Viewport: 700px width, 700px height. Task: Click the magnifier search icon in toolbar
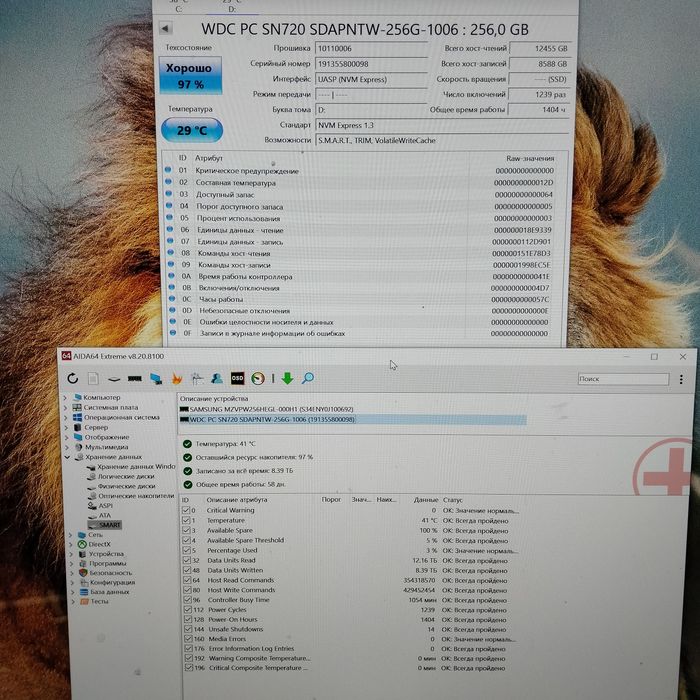pyautogui.click(x=308, y=379)
